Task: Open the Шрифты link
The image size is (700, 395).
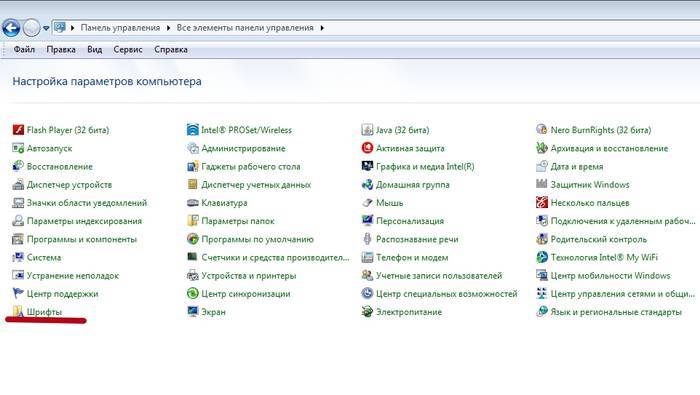Action: (x=44, y=312)
